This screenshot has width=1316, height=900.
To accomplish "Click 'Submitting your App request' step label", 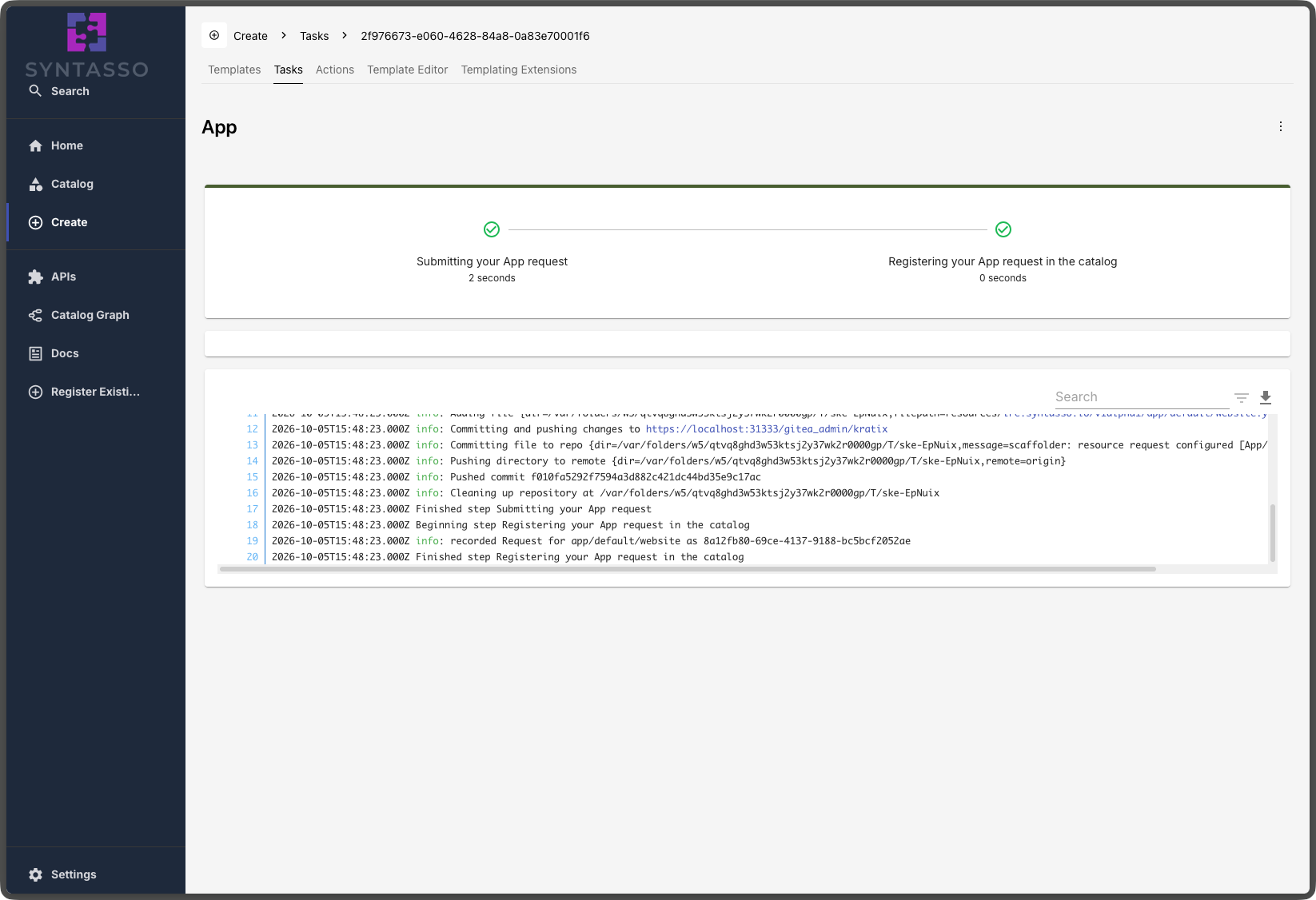I will 492,261.
